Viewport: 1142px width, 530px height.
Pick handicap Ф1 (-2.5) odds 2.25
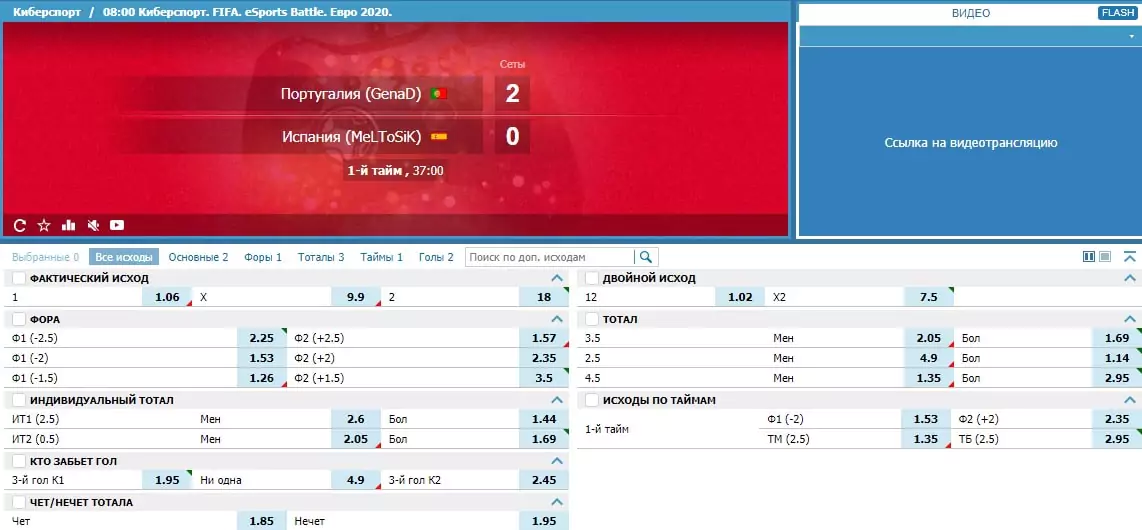point(261,338)
